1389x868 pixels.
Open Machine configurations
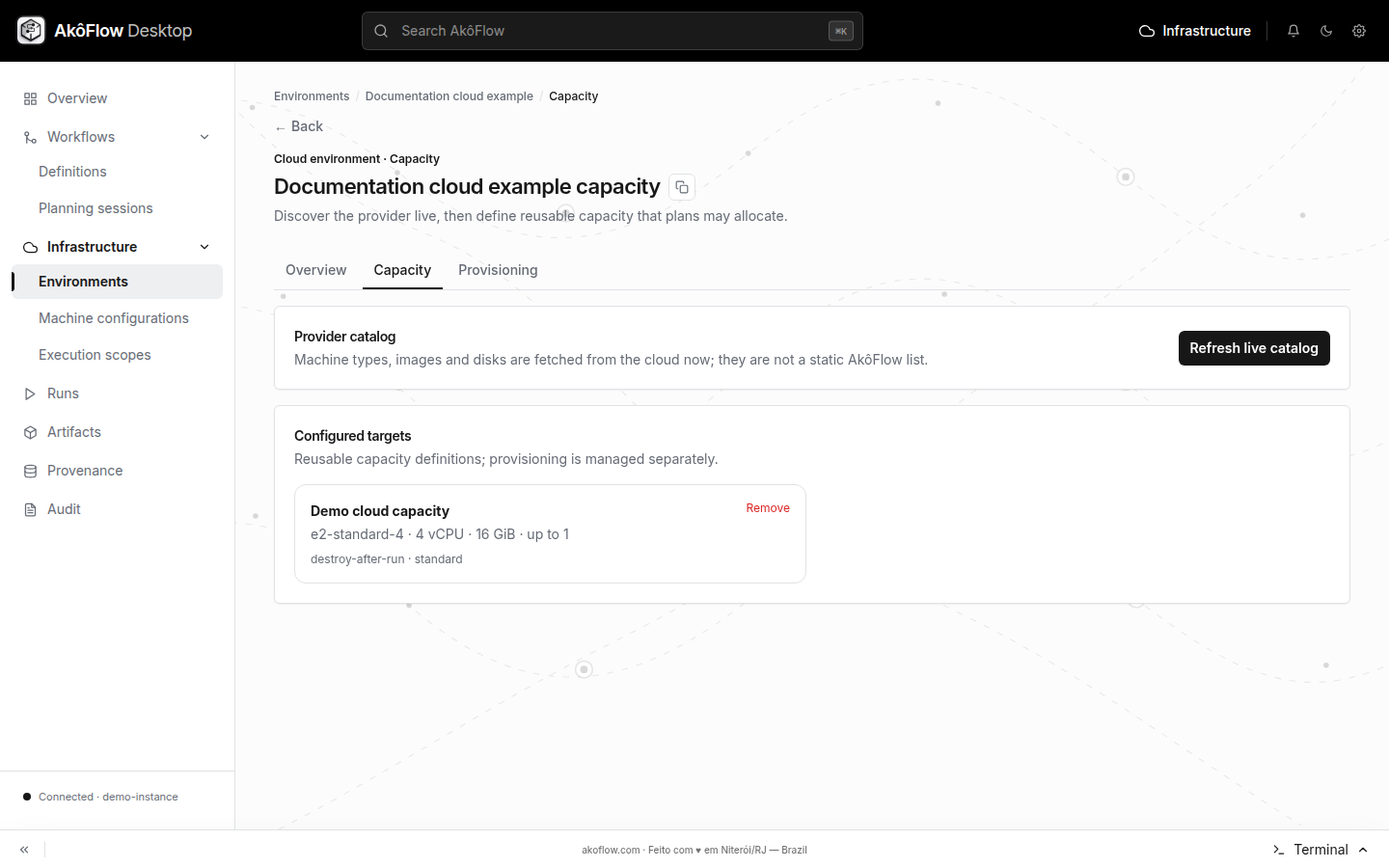pos(118,318)
